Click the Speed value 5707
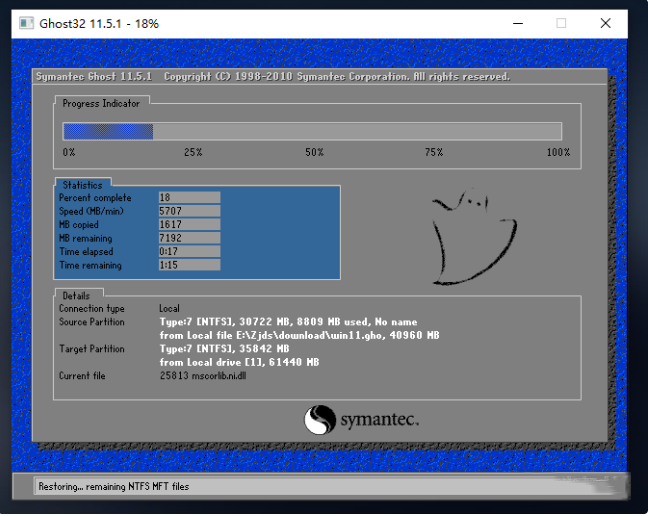Screen dimensions: 648x516 tap(189, 211)
